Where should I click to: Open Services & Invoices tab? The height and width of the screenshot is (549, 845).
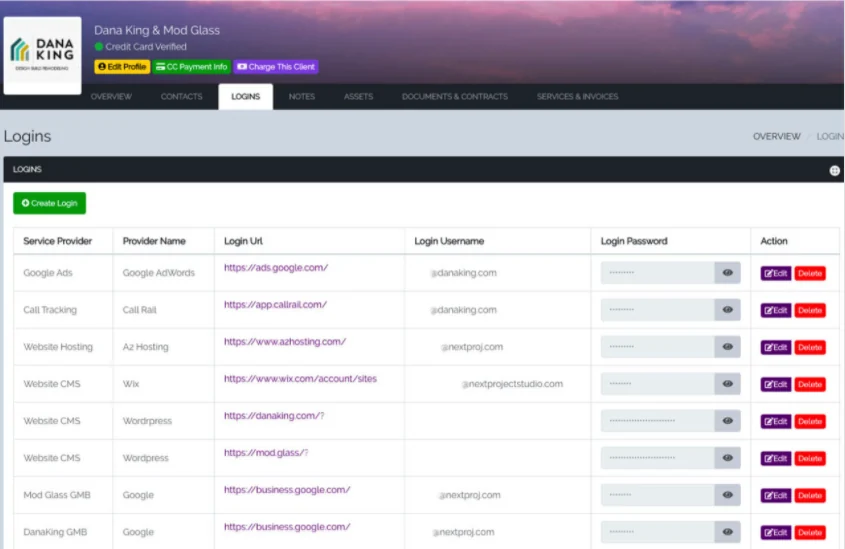click(577, 96)
